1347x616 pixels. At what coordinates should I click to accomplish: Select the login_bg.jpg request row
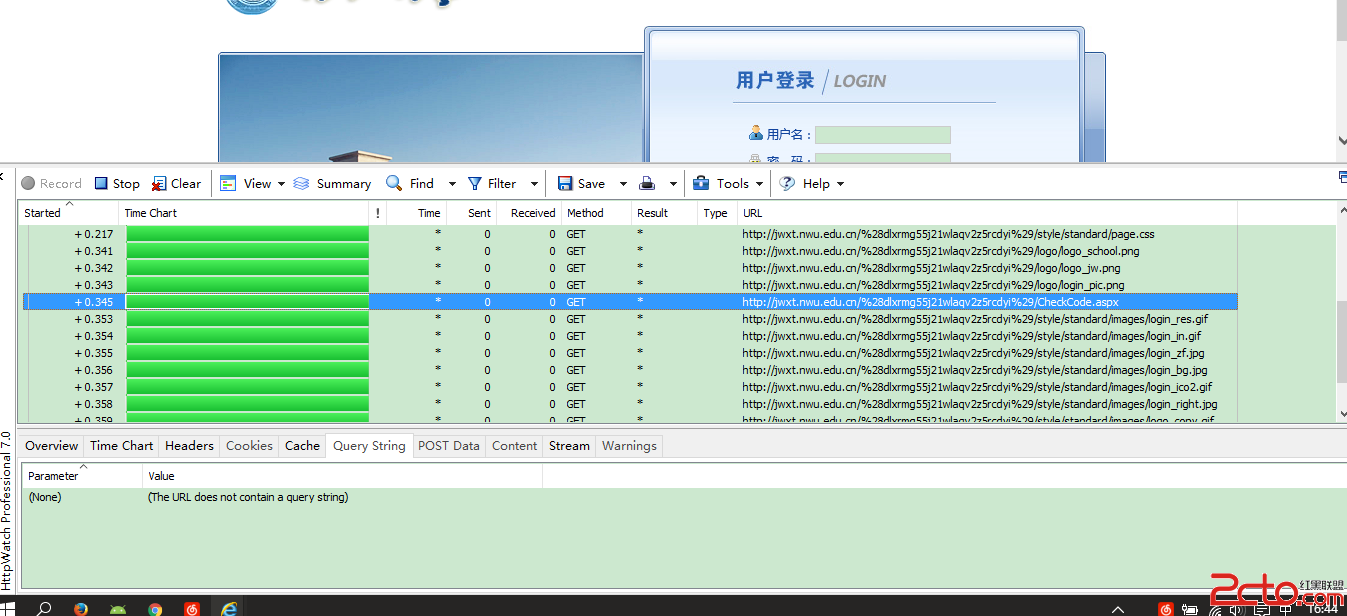tap(630, 370)
